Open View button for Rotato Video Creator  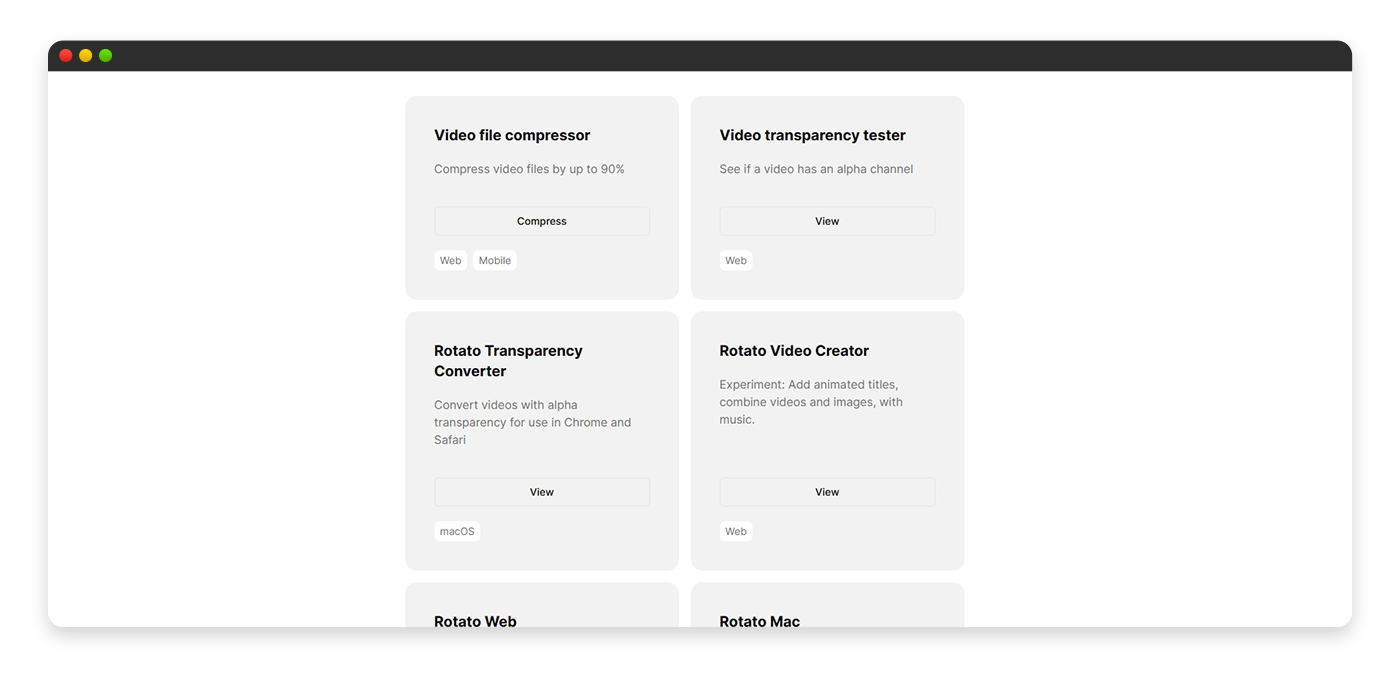827,492
